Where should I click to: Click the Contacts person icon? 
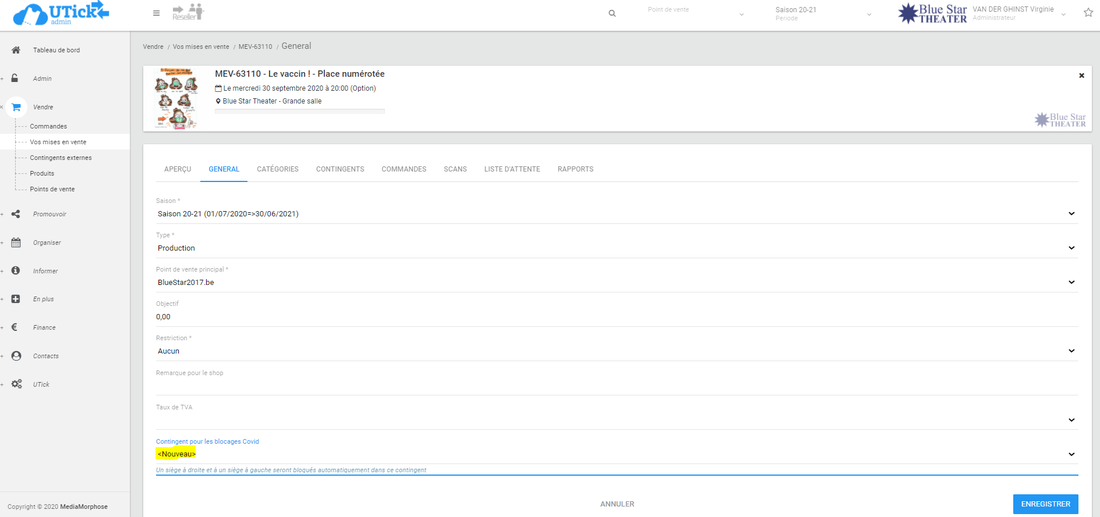16,356
